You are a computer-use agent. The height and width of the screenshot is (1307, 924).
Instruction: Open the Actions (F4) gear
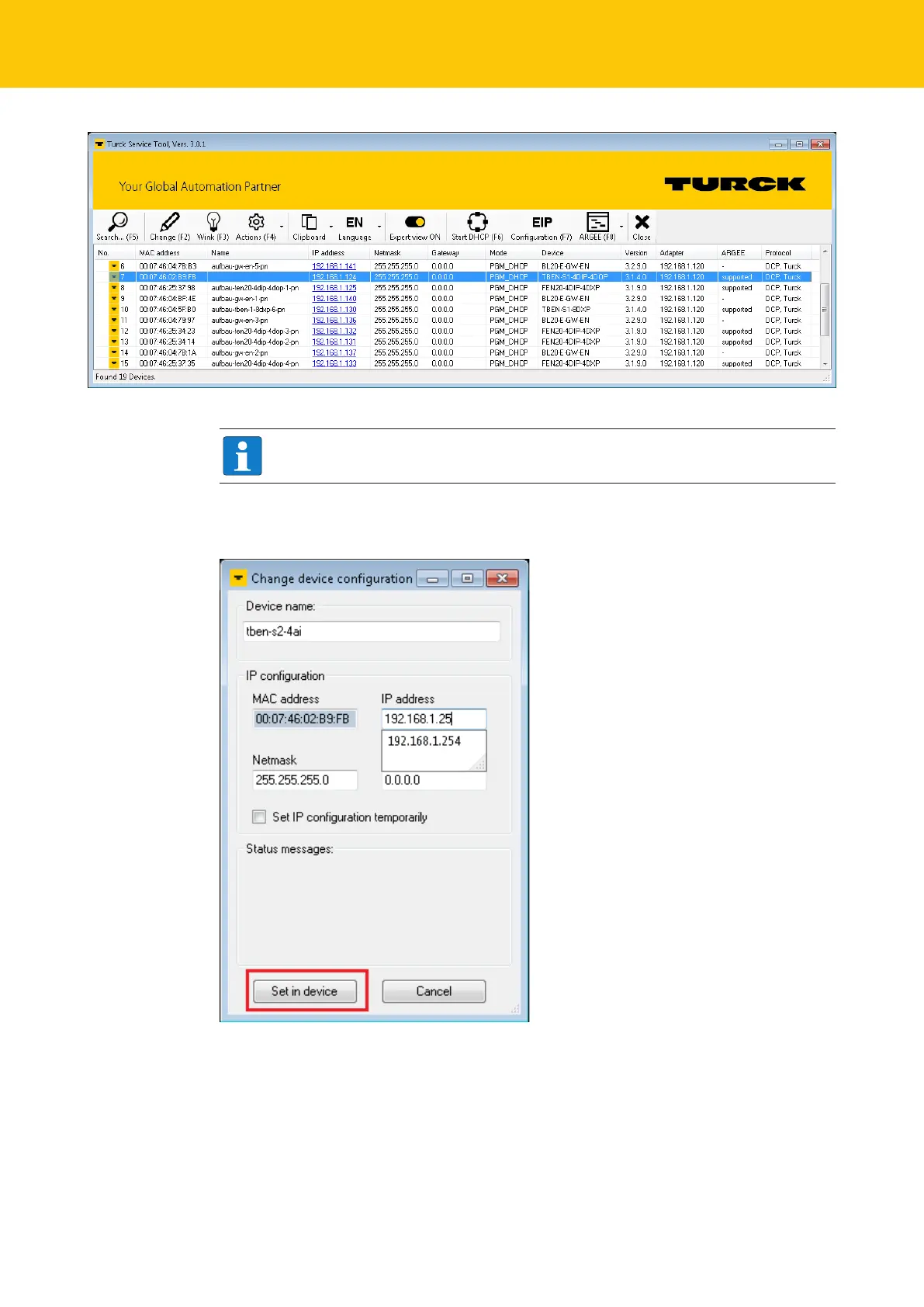(x=256, y=226)
